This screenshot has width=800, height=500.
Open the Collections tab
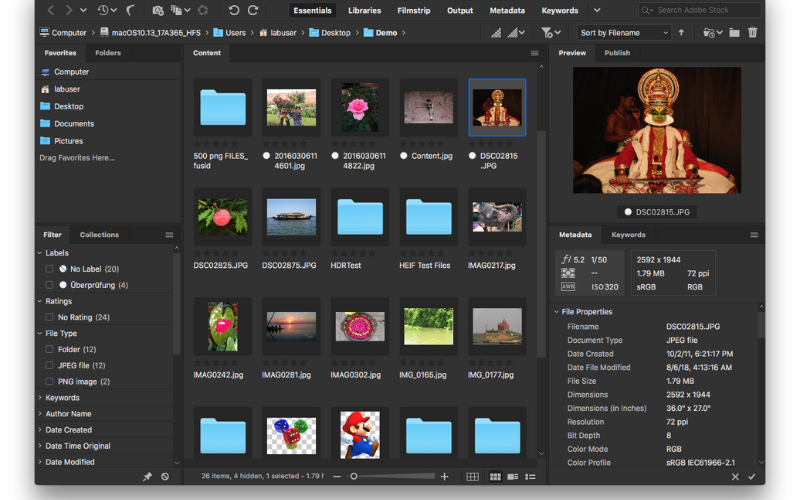point(99,235)
